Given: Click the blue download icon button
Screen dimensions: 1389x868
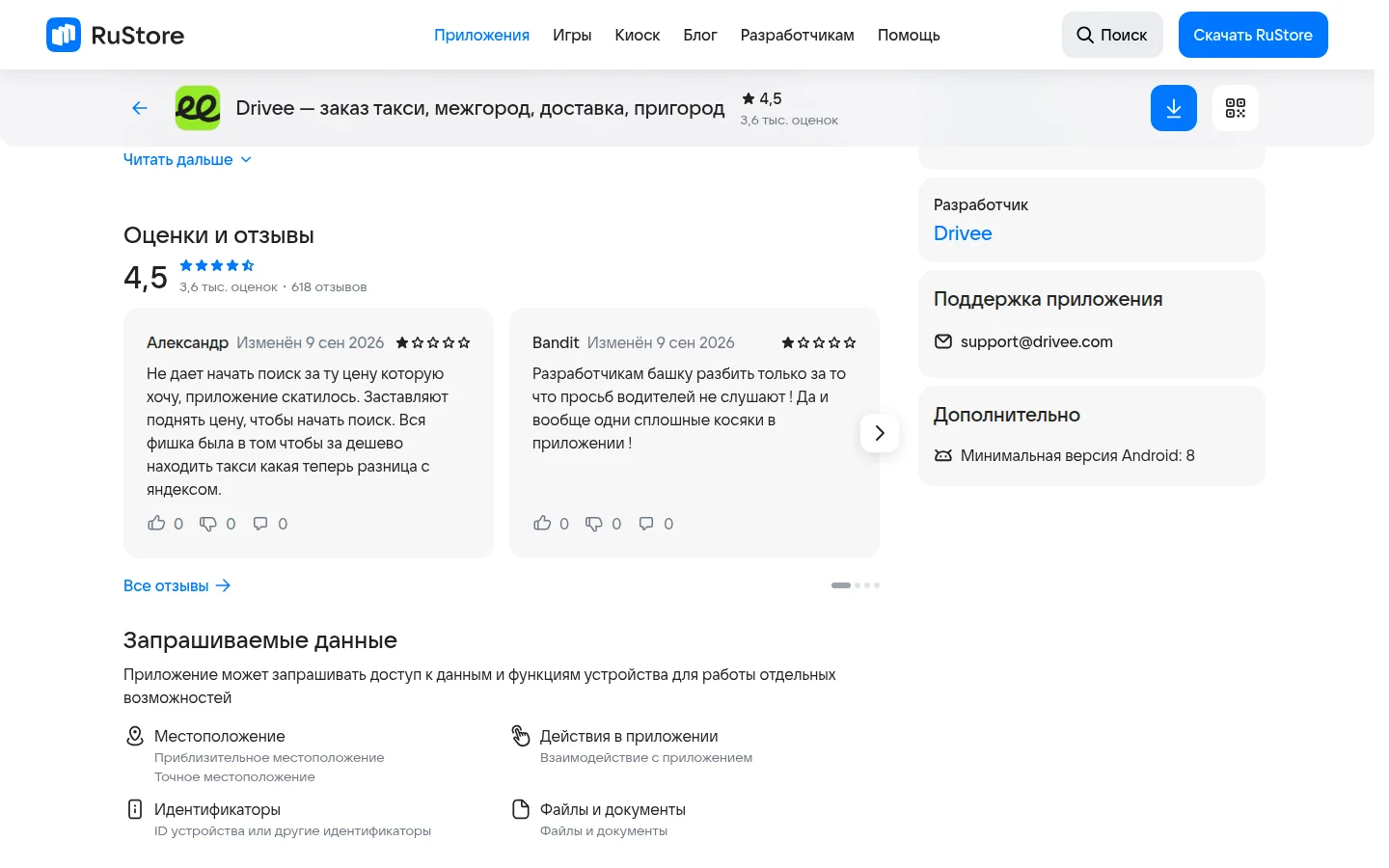Looking at the screenshot, I should coord(1174,108).
